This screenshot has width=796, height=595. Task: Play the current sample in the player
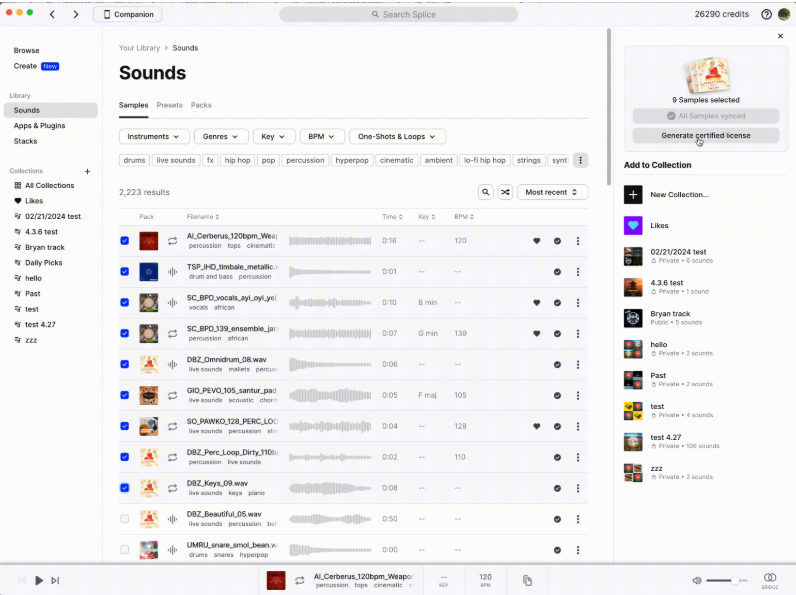pyautogui.click(x=39, y=580)
